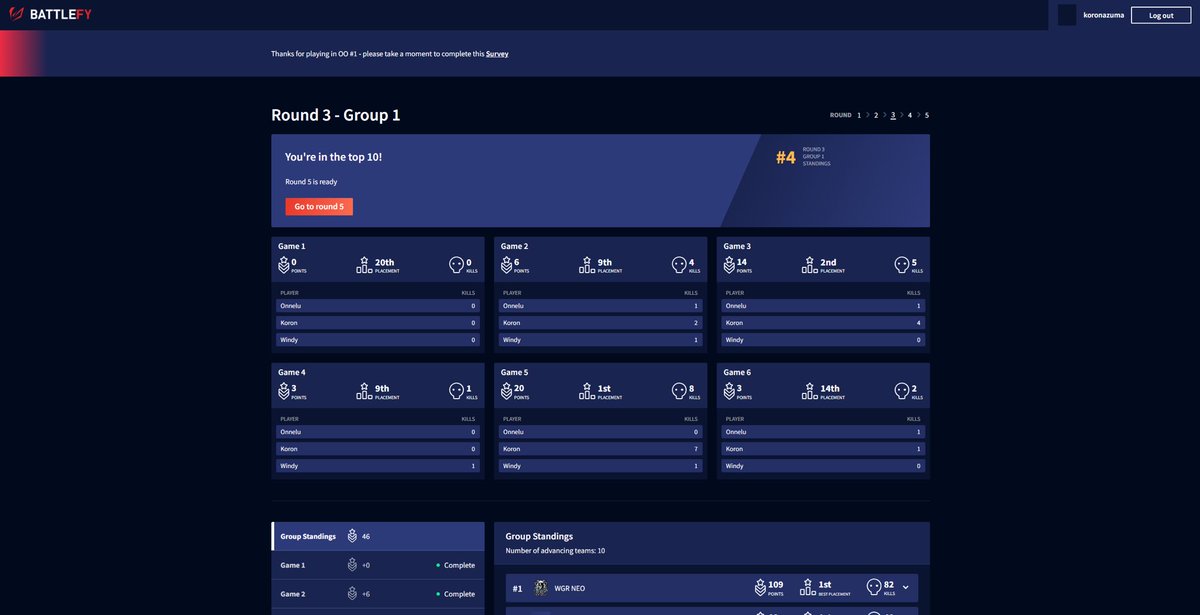Viewport: 1200px width, 615px height.
Task: Click the Game 1 kills skull icon
Action: click(x=456, y=265)
